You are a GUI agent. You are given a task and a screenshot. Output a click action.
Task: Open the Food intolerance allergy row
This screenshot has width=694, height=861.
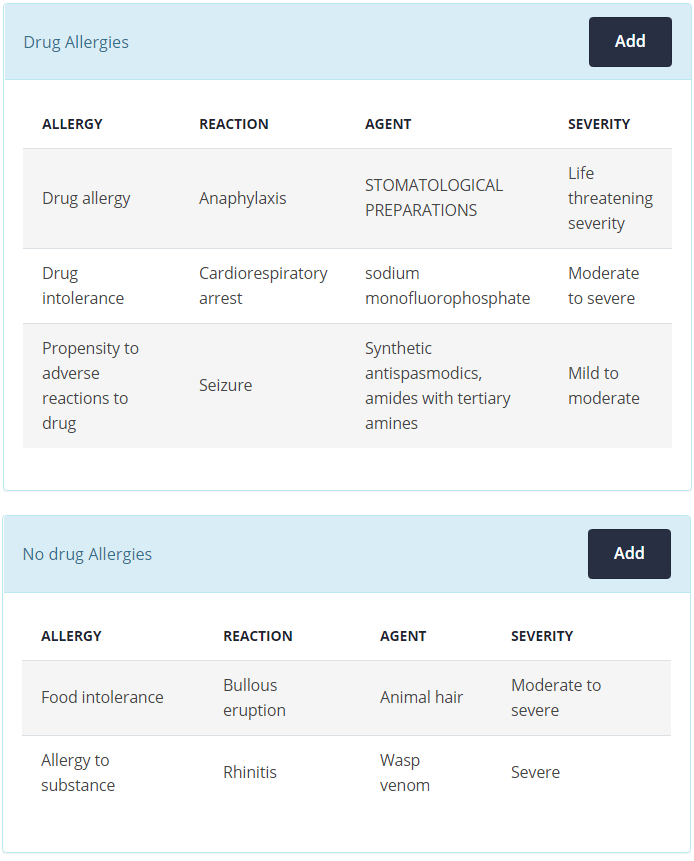click(102, 697)
